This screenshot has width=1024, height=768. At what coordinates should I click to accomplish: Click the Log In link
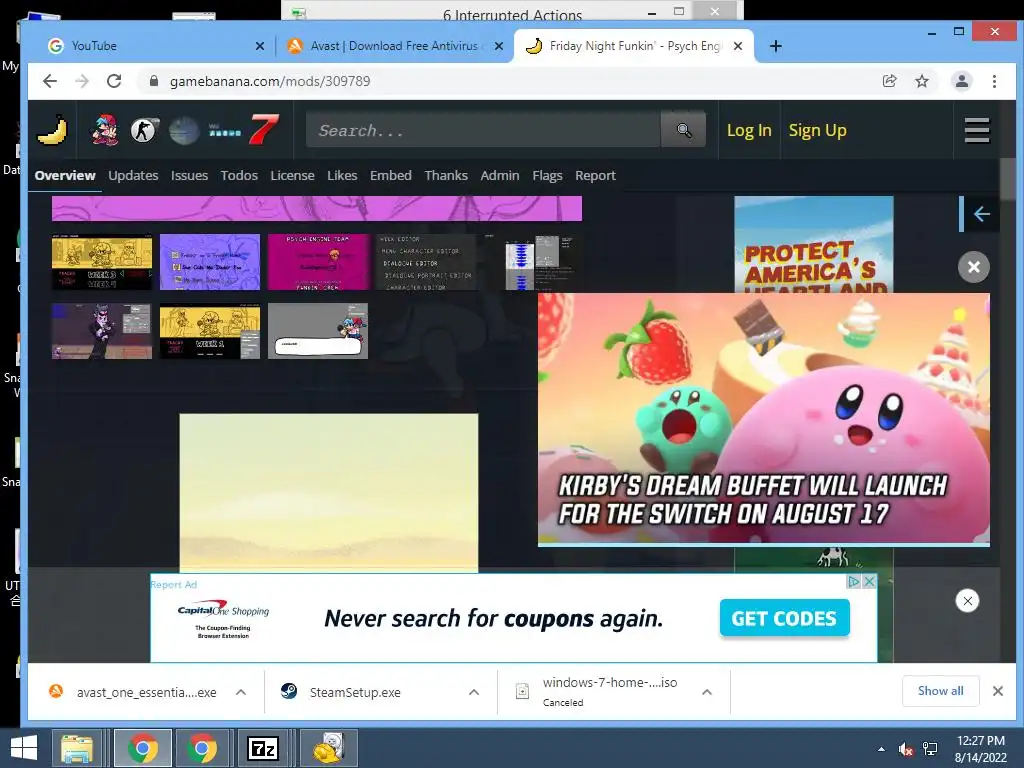tap(749, 130)
